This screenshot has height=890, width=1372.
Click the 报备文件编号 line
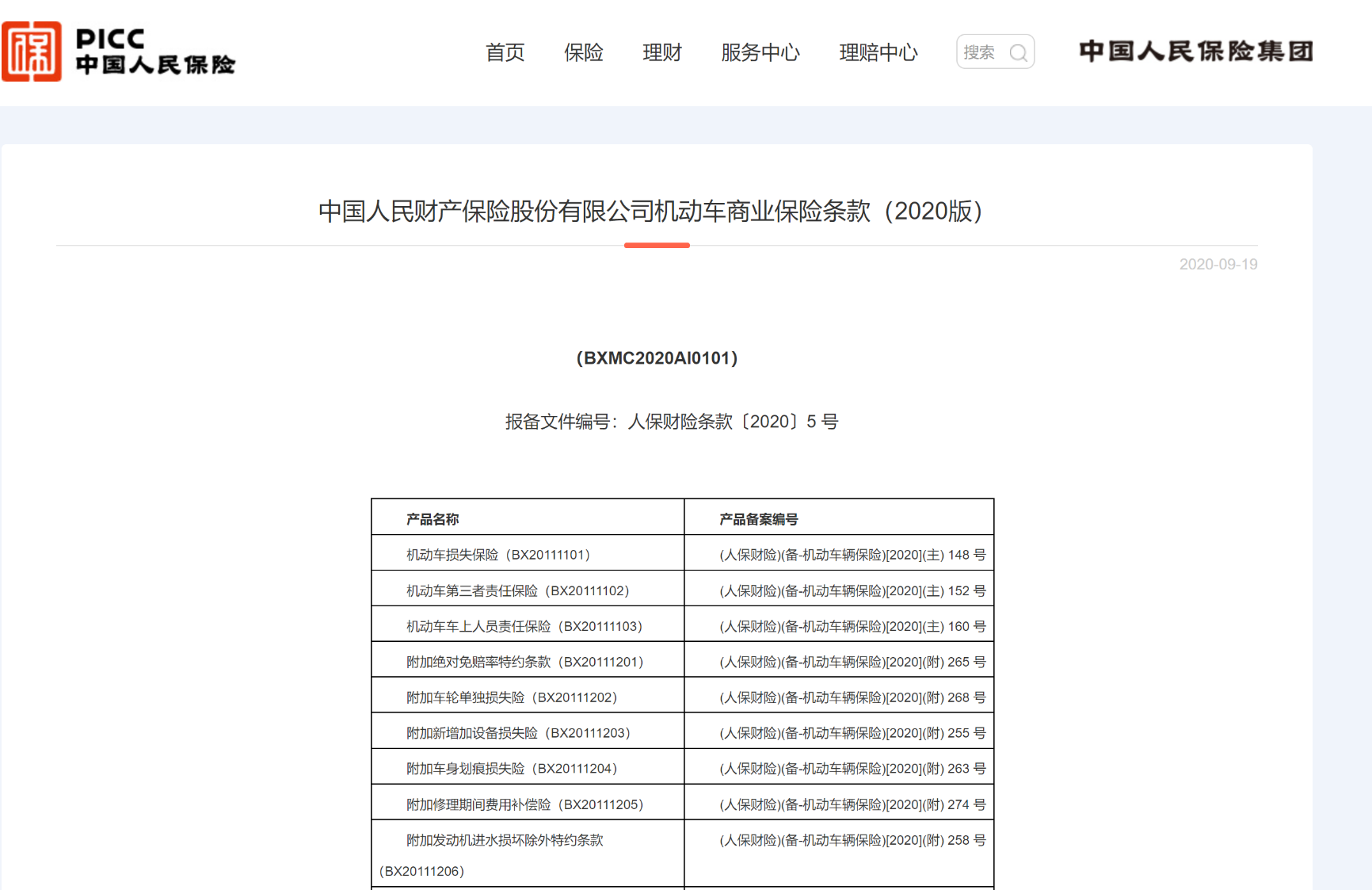point(672,422)
